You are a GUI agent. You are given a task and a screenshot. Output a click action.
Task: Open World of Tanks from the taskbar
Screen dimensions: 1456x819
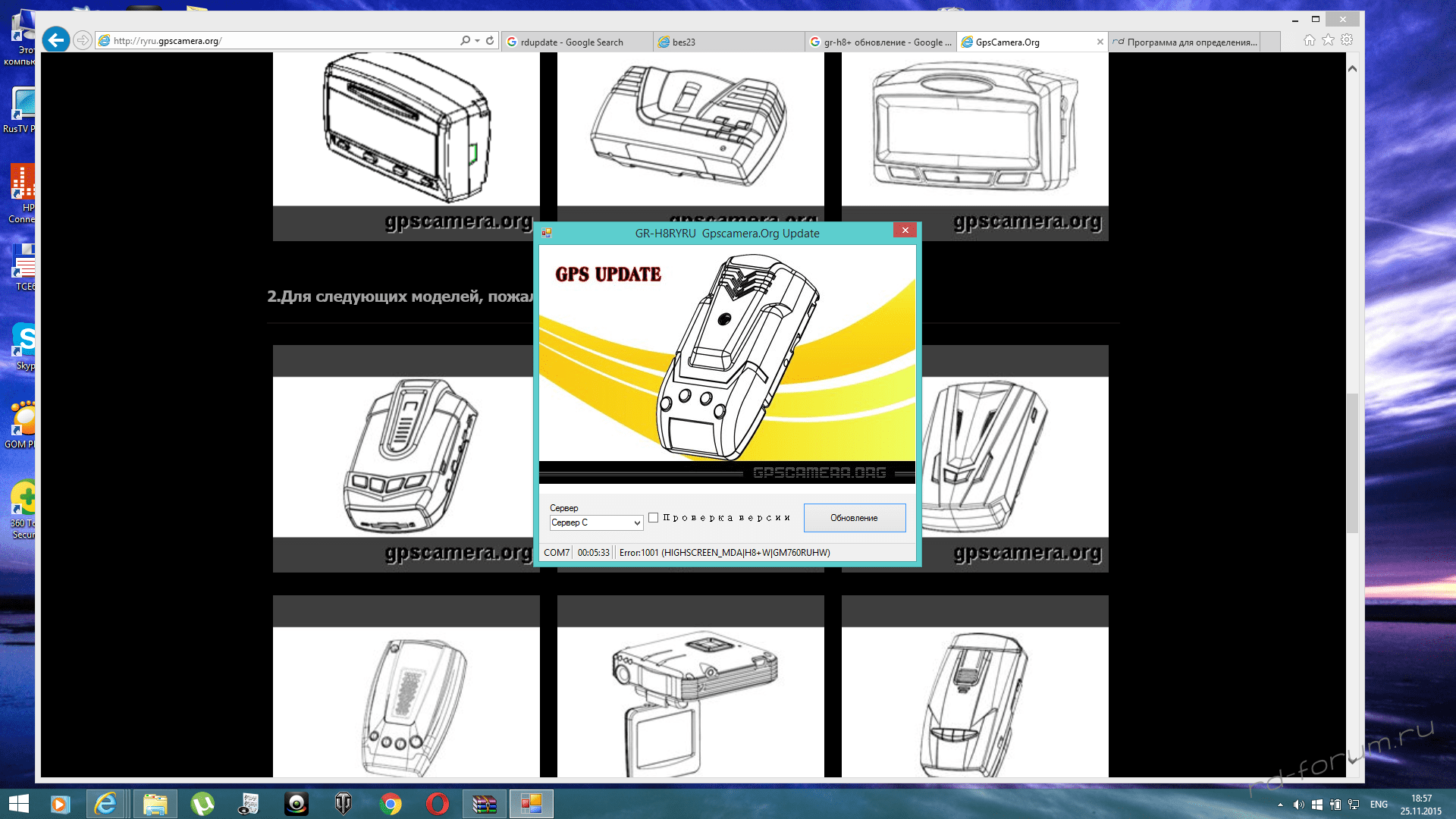coord(344,804)
